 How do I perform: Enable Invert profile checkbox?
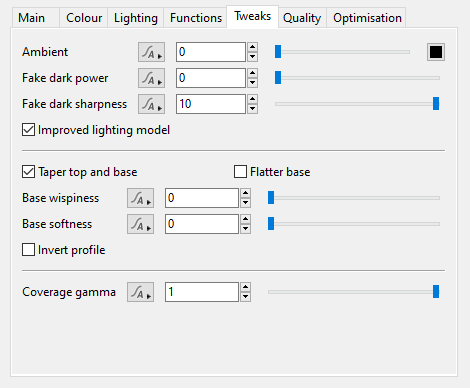pos(28,250)
